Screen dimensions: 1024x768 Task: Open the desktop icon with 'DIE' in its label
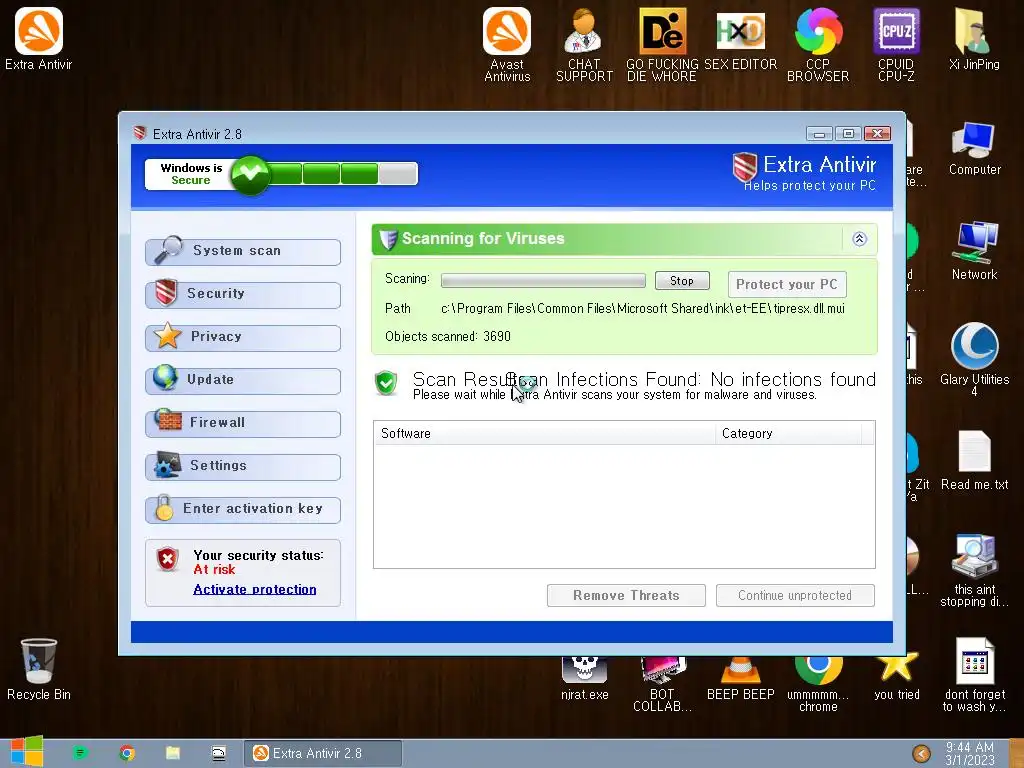pyautogui.click(x=662, y=44)
